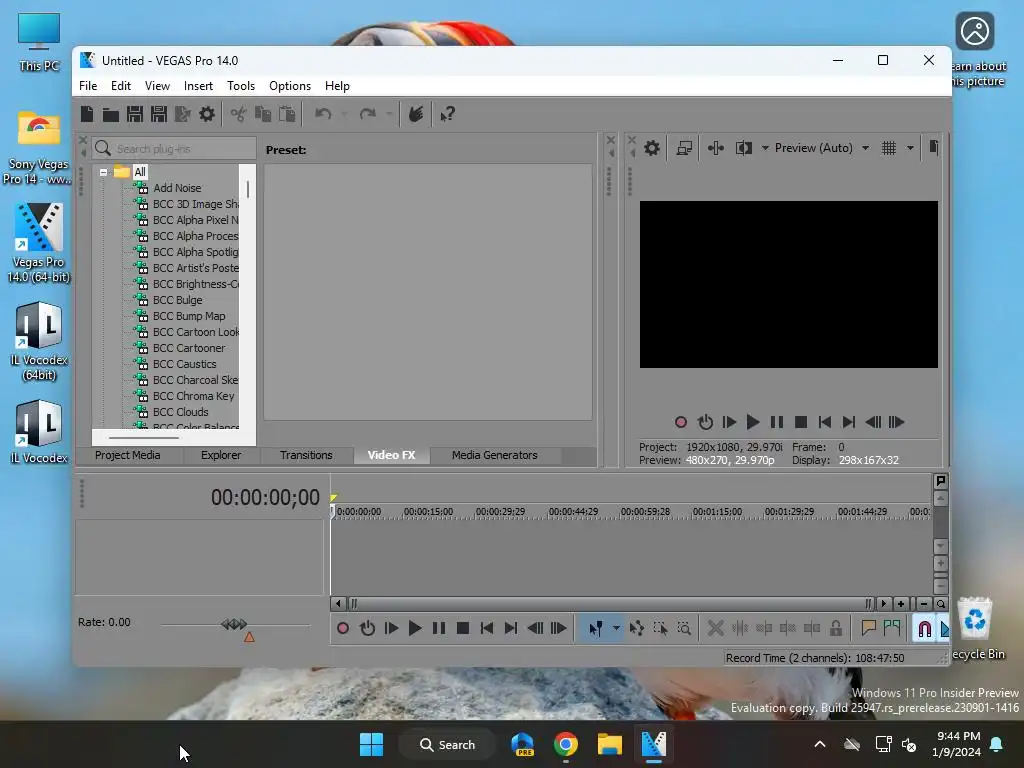Click Play in the video preview transport
This screenshot has height=768, width=1024.
753,423
